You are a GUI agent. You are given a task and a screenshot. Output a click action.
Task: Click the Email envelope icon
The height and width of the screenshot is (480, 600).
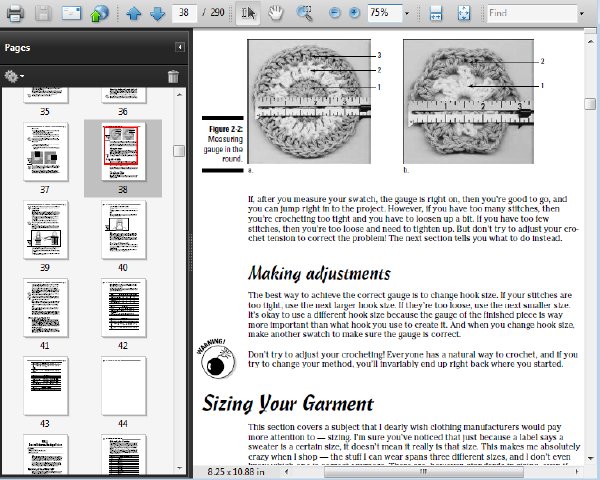point(72,13)
